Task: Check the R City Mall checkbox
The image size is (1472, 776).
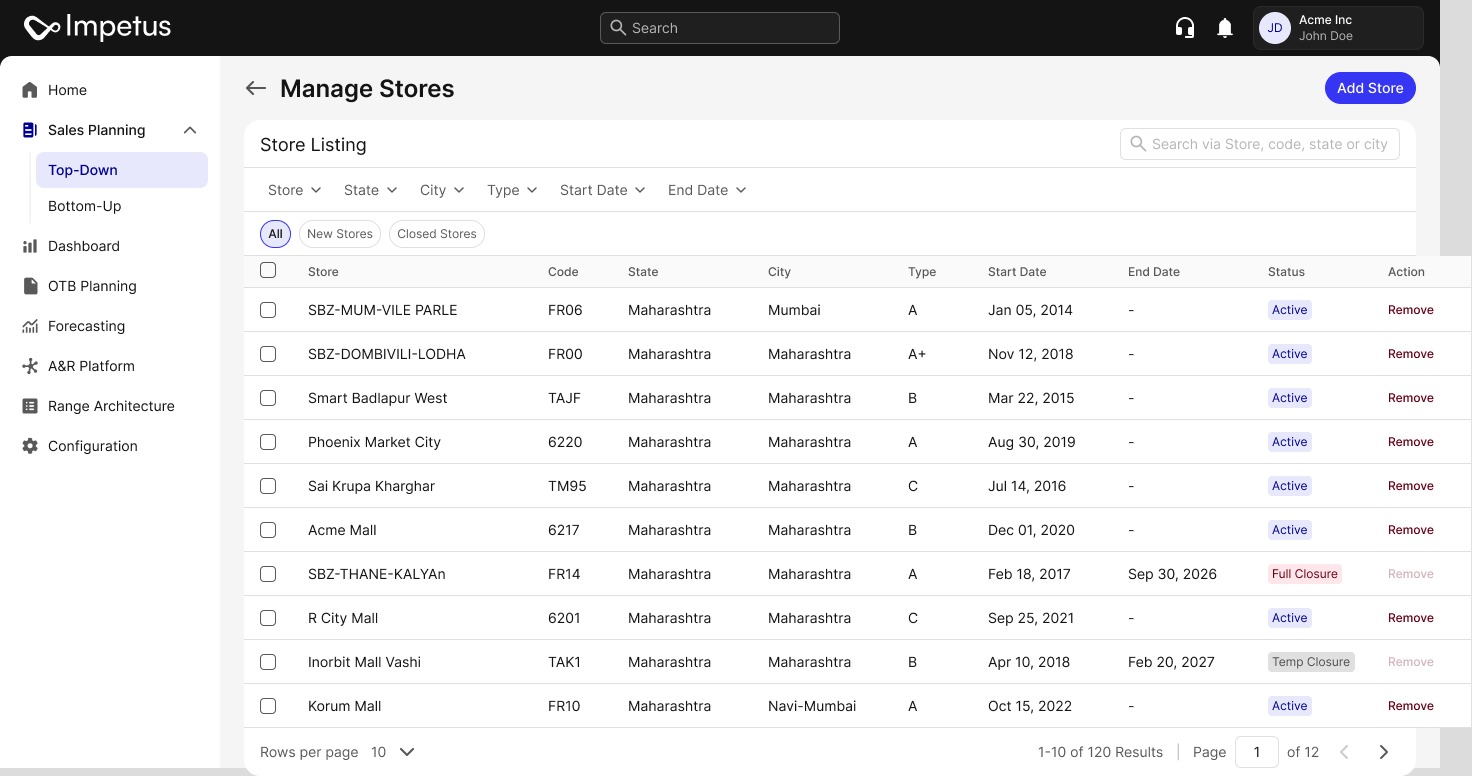Action: click(x=268, y=618)
